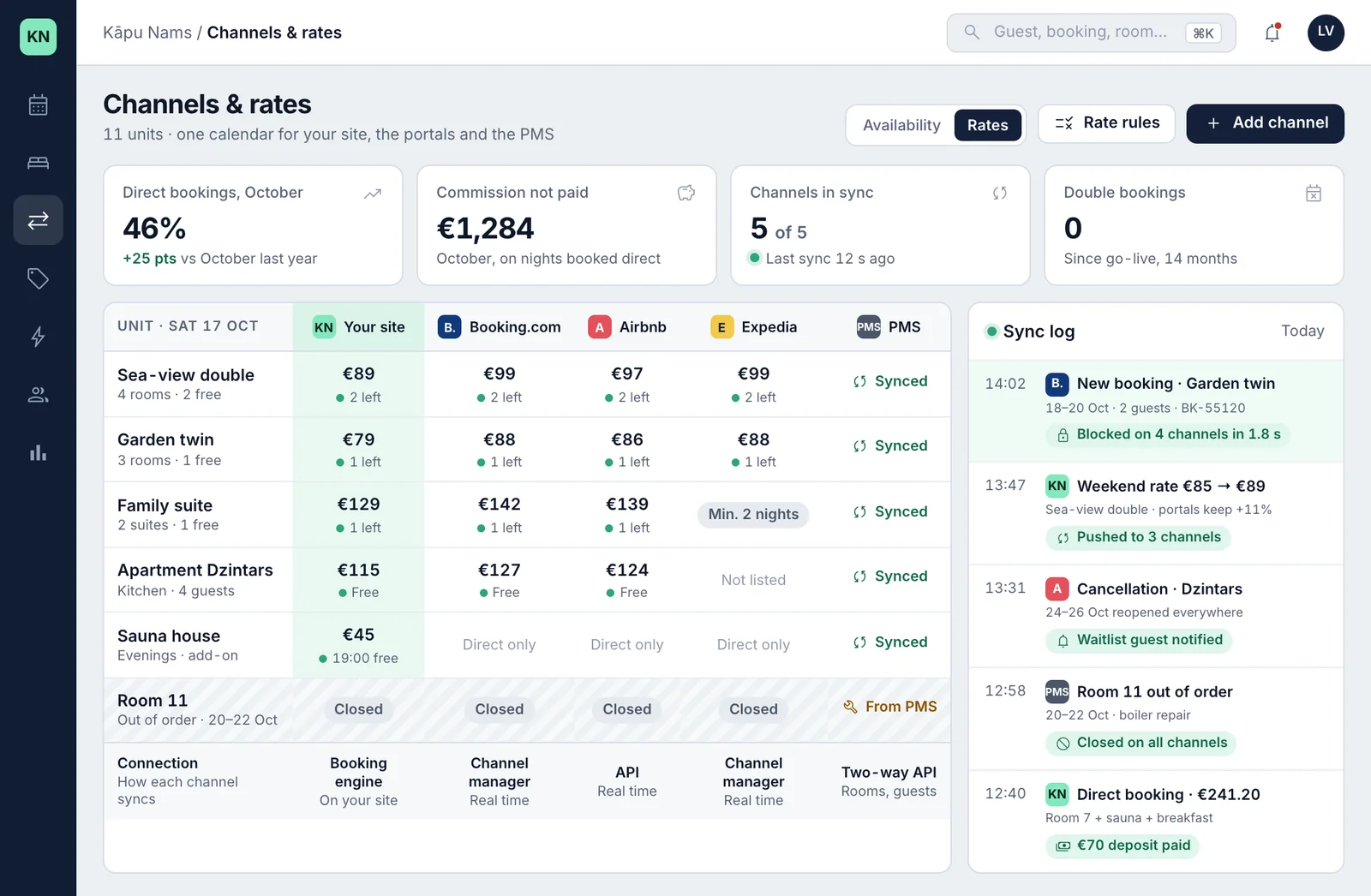Screen dimensions: 1371x896
Task: Click the sync icon on Channels in sync card
Action: coord(1000,194)
